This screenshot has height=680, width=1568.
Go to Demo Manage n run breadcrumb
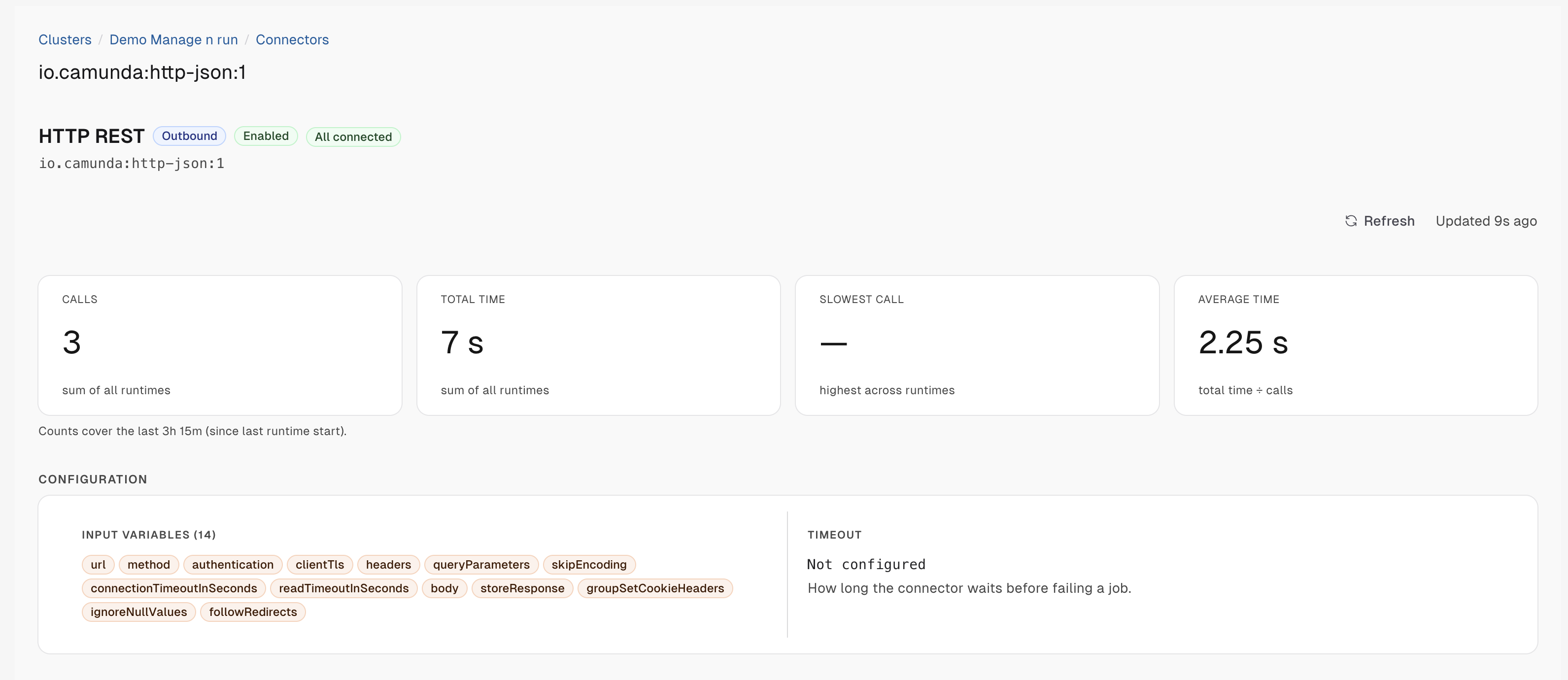(173, 39)
